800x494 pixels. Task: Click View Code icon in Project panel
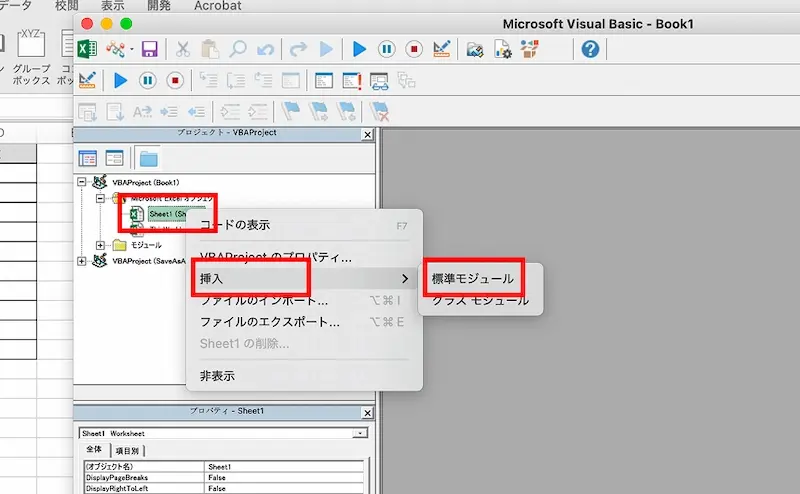[x=88, y=158]
